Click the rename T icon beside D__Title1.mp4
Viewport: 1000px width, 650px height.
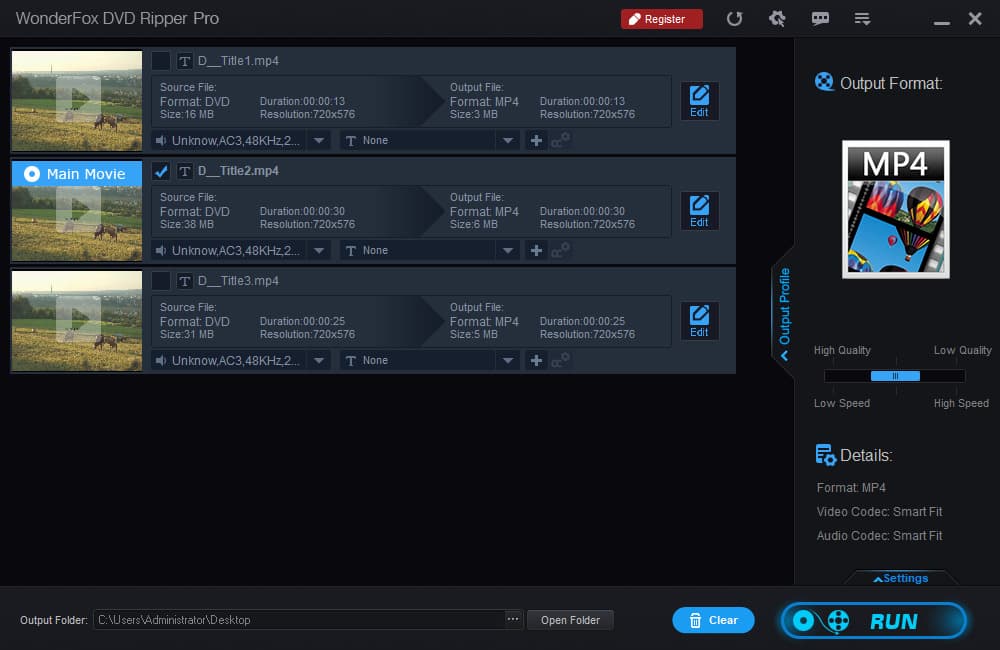point(185,61)
